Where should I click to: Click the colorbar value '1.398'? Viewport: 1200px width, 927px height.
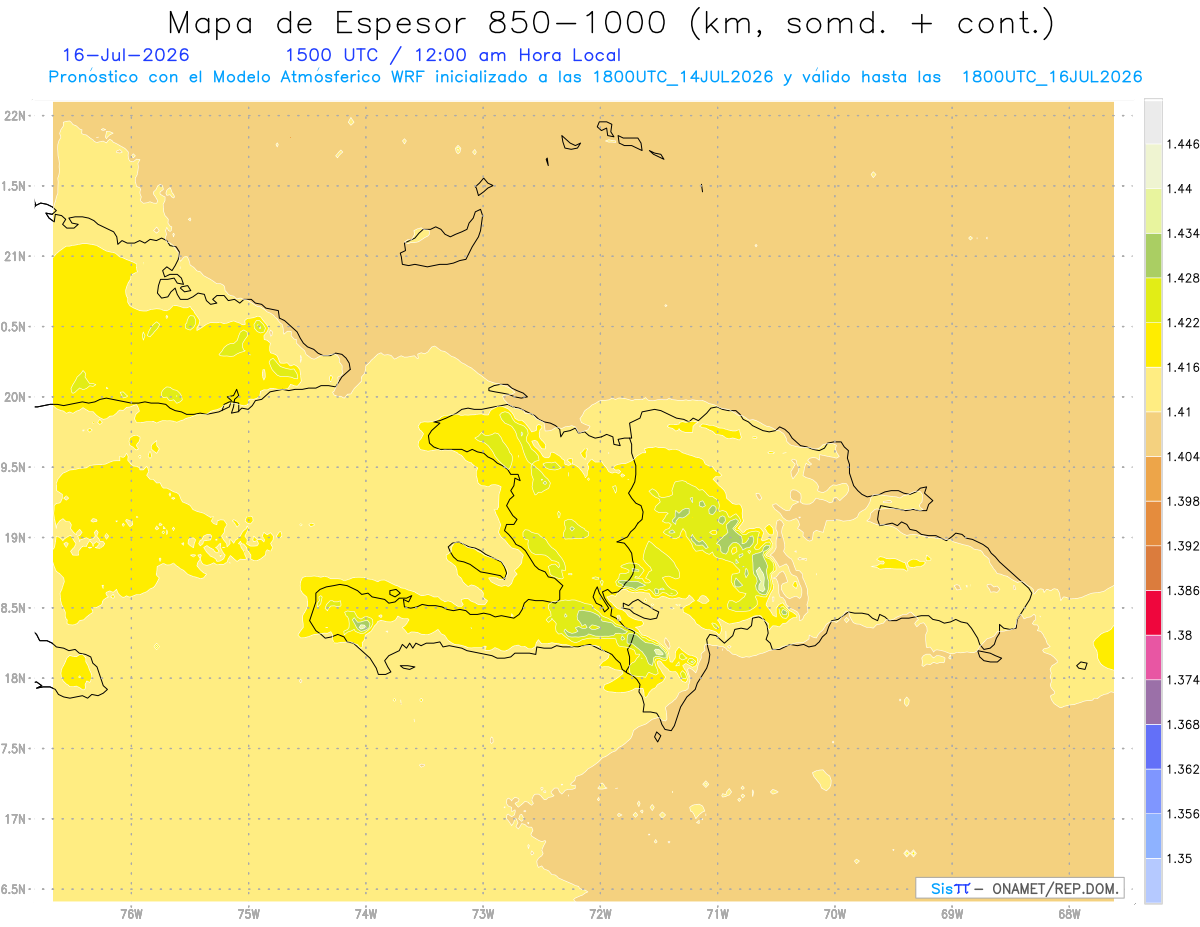coord(1182,501)
